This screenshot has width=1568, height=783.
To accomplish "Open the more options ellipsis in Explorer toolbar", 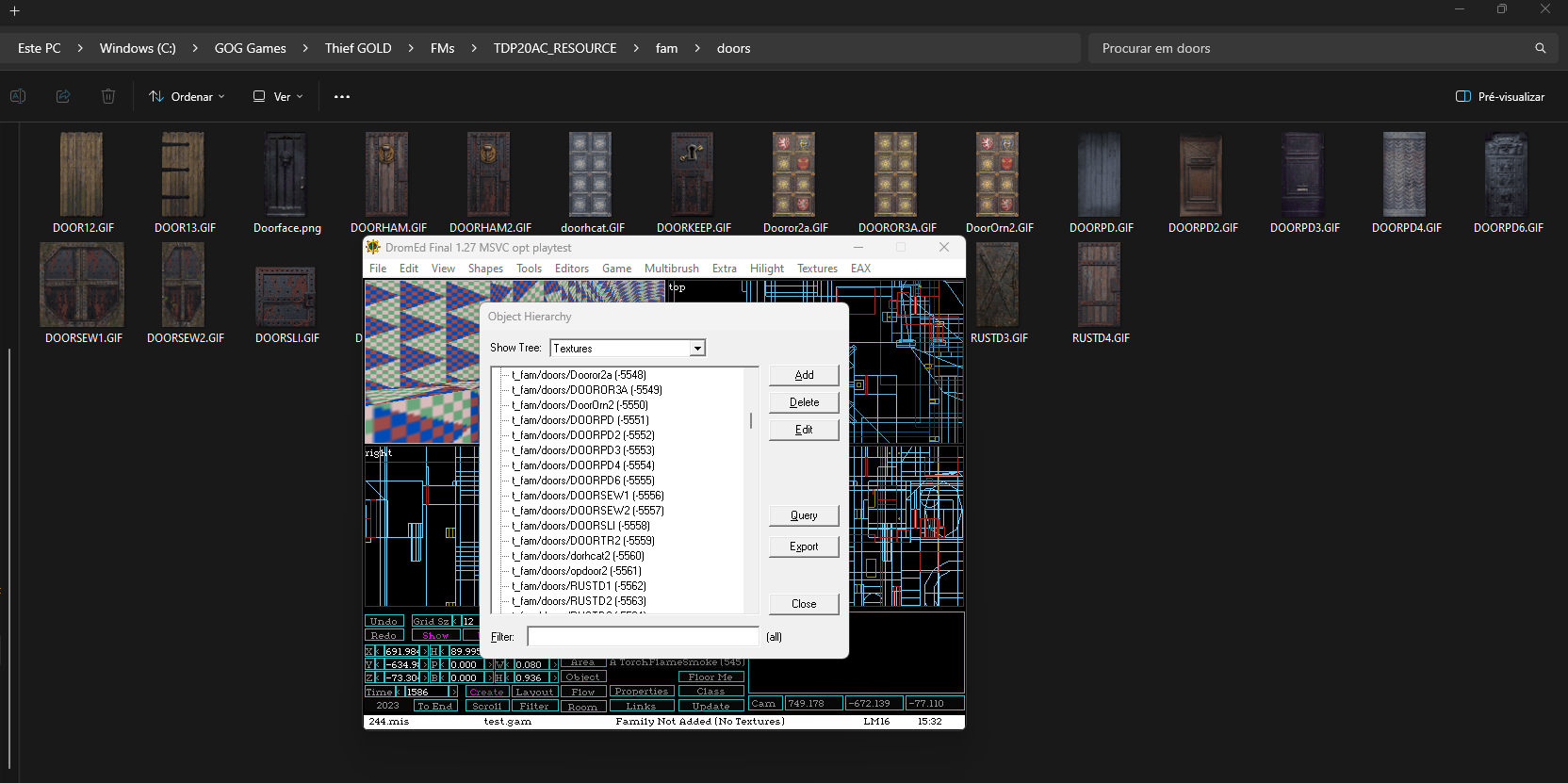I will (342, 96).
